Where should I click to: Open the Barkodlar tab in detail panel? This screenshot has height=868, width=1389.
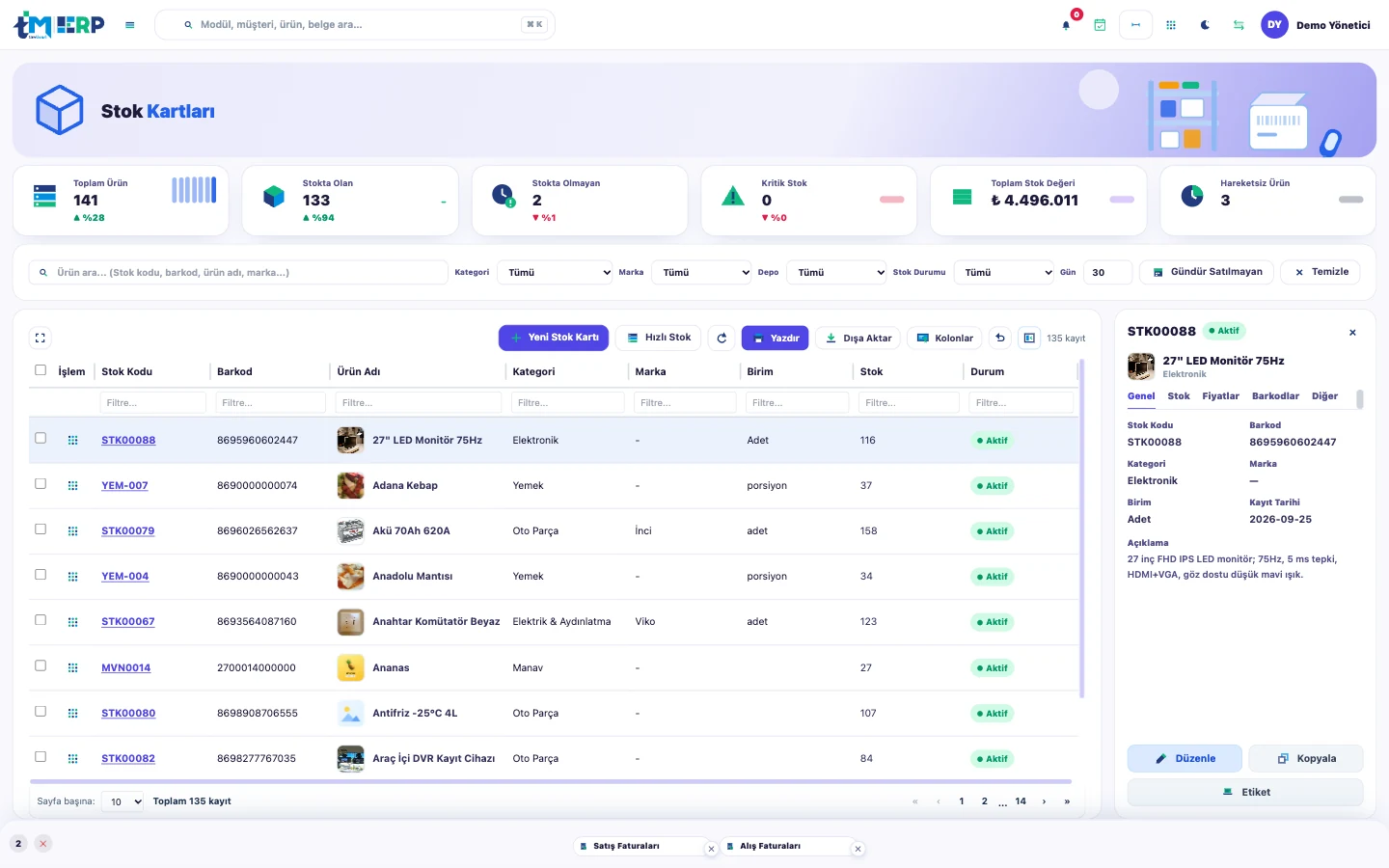(1275, 396)
